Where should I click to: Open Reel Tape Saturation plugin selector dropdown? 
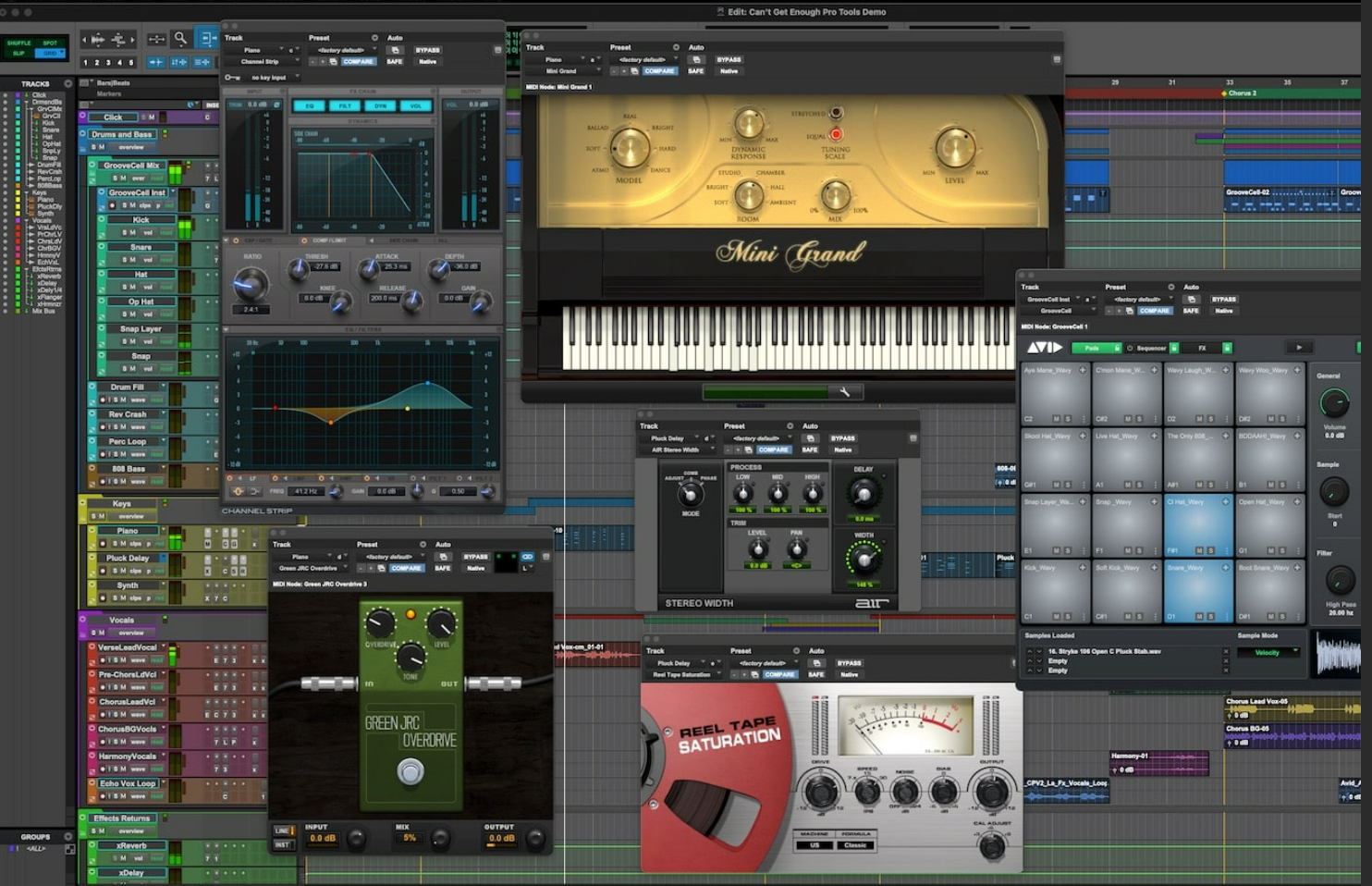[686, 675]
